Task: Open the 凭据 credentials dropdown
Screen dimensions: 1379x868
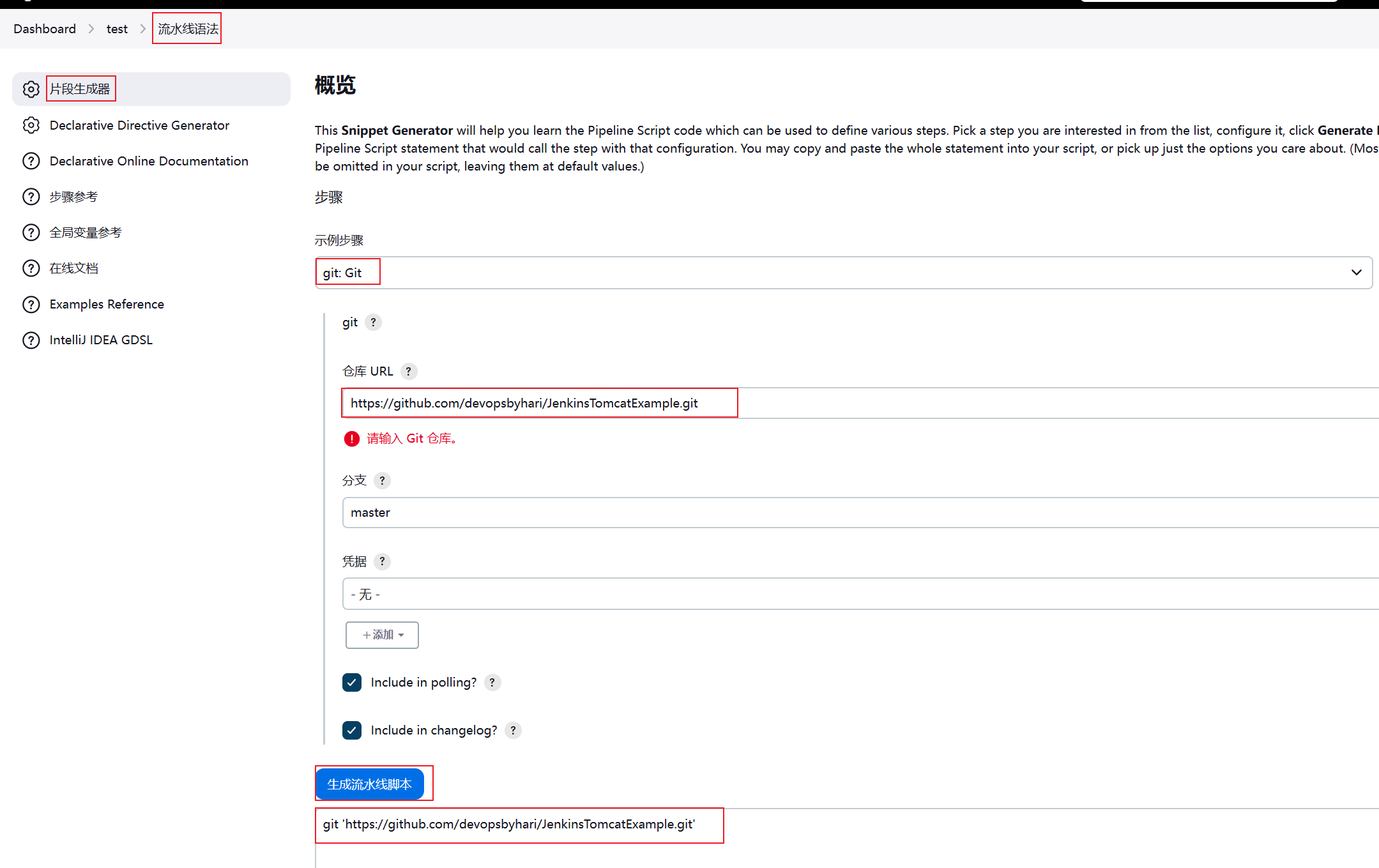Action: pos(856,595)
